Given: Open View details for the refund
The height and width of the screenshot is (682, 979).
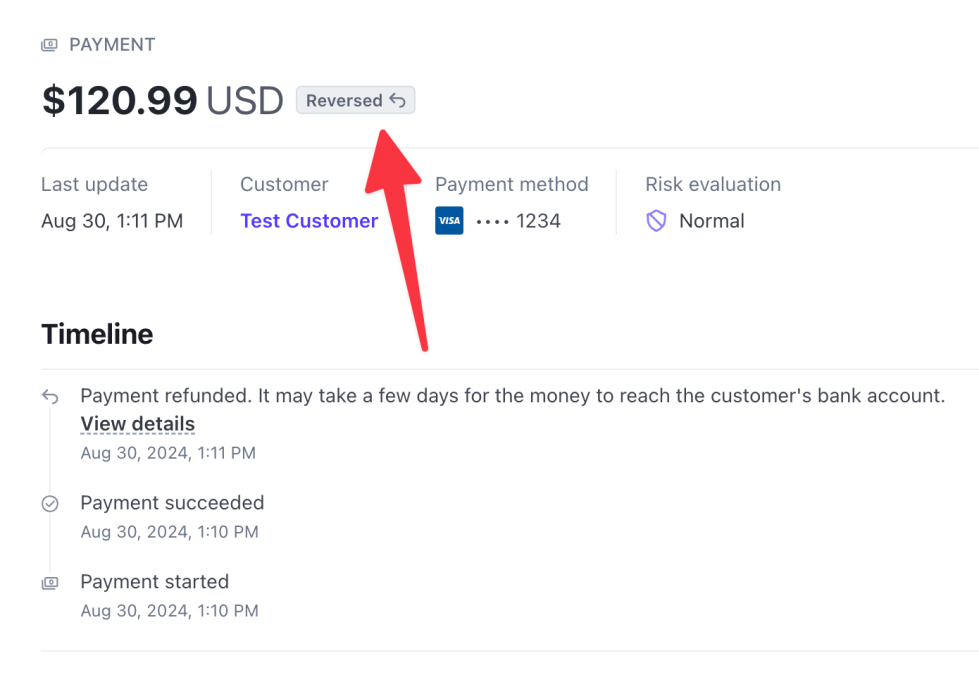Looking at the screenshot, I should point(137,424).
